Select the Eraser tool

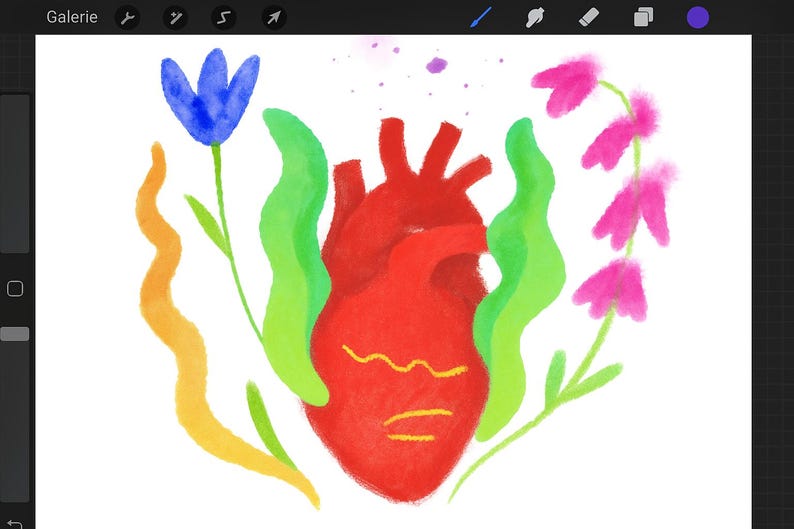589,18
